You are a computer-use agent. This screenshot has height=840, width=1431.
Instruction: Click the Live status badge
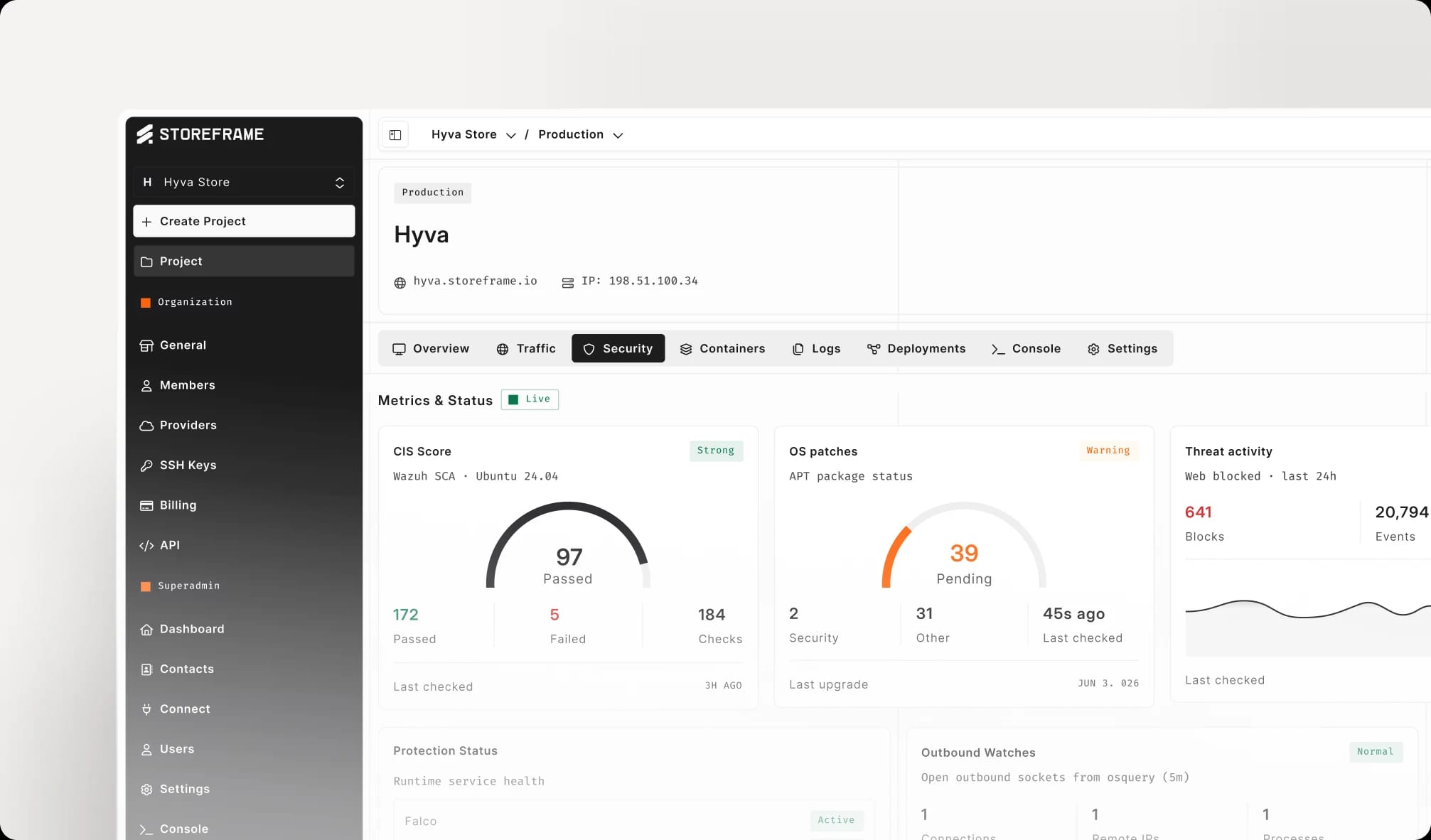pyautogui.click(x=530, y=399)
